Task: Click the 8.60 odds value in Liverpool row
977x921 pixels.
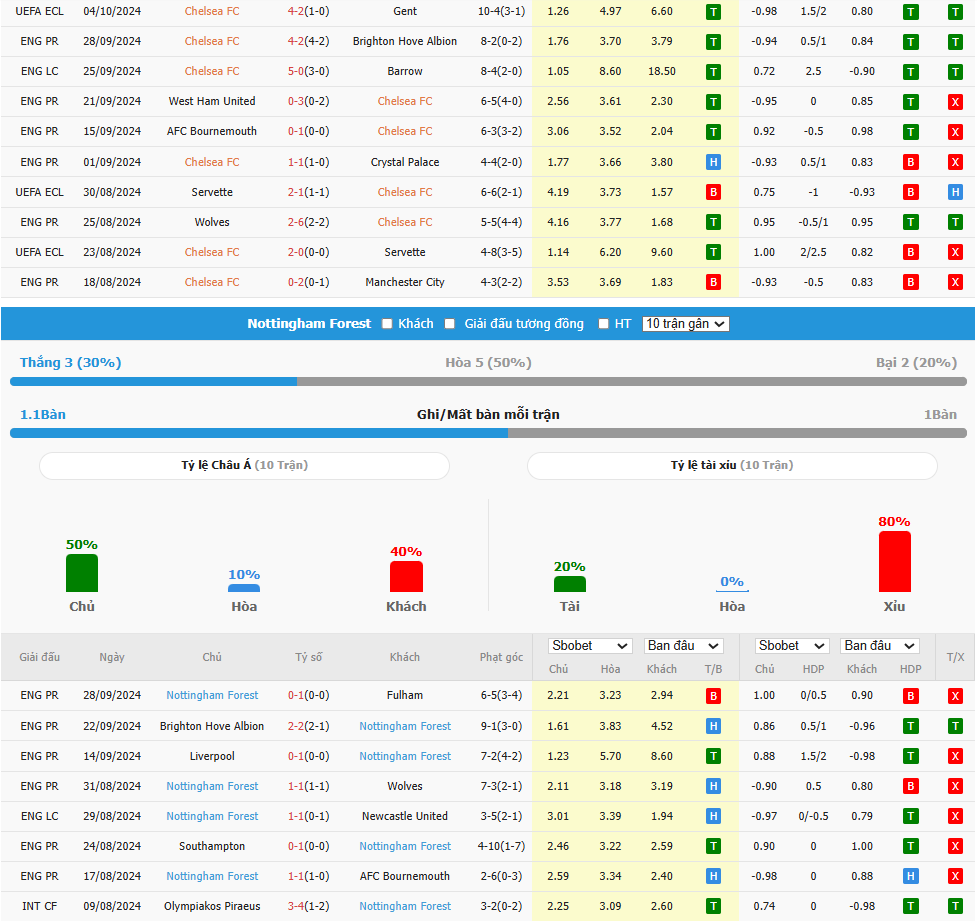Action: tap(662, 756)
